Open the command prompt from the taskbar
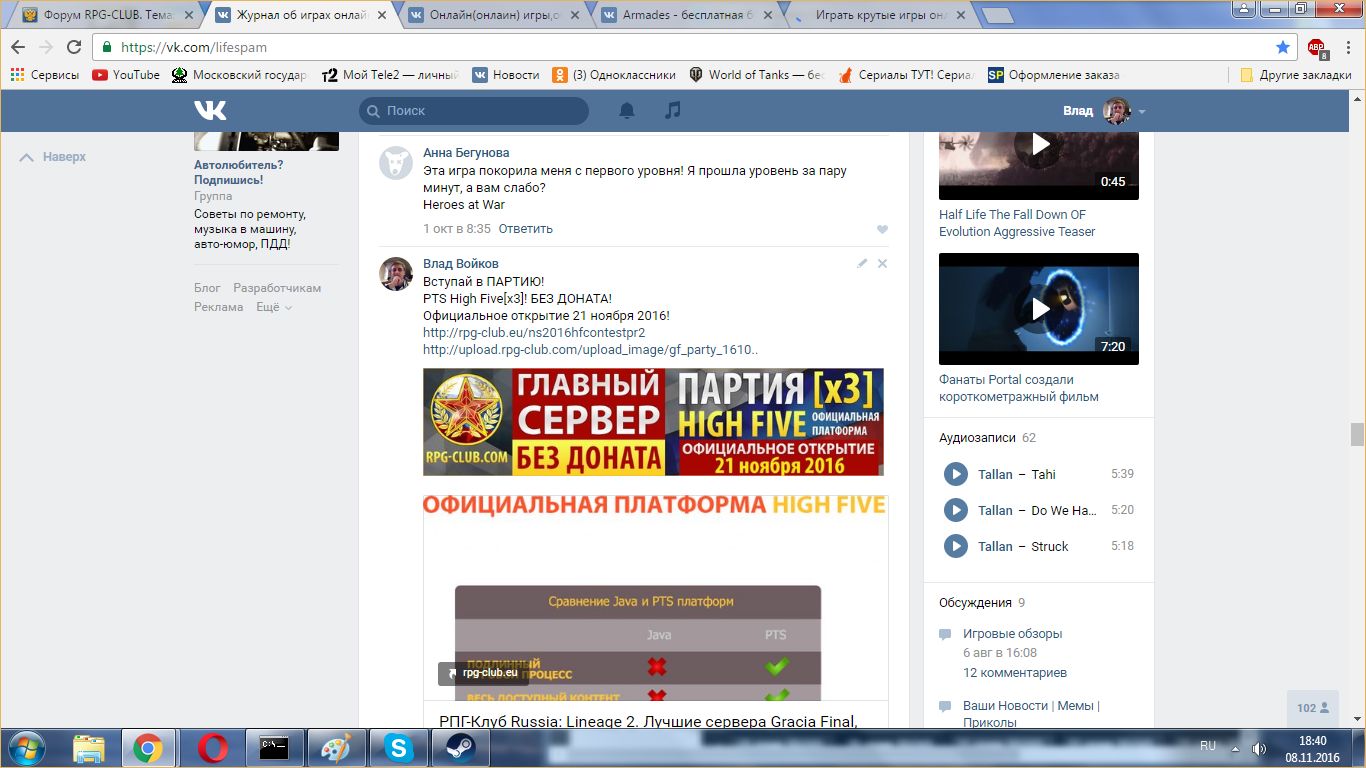 click(274, 748)
